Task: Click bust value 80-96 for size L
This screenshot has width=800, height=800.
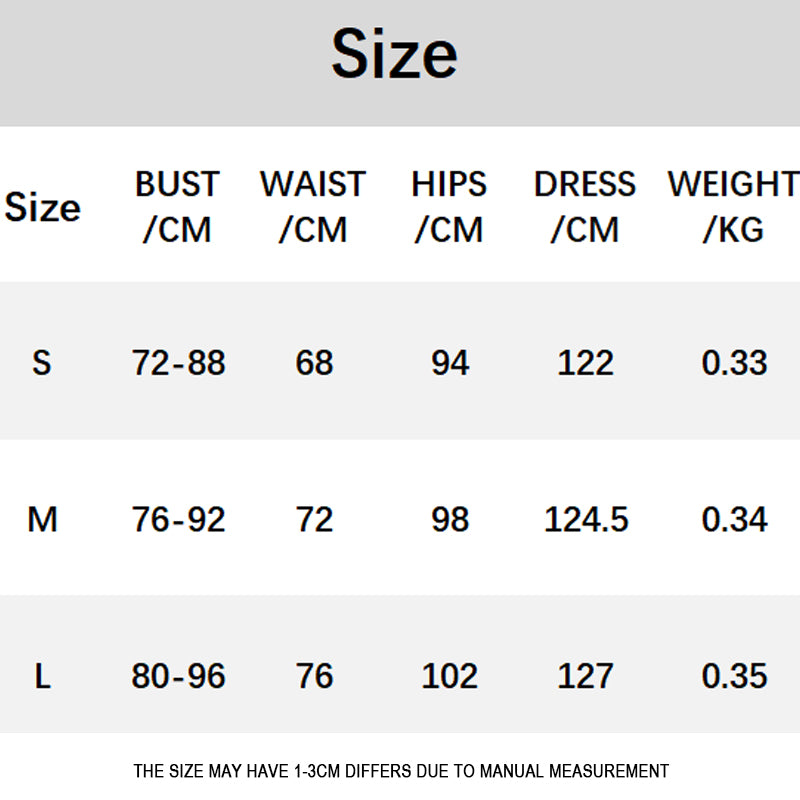Action: pyautogui.click(x=179, y=676)
